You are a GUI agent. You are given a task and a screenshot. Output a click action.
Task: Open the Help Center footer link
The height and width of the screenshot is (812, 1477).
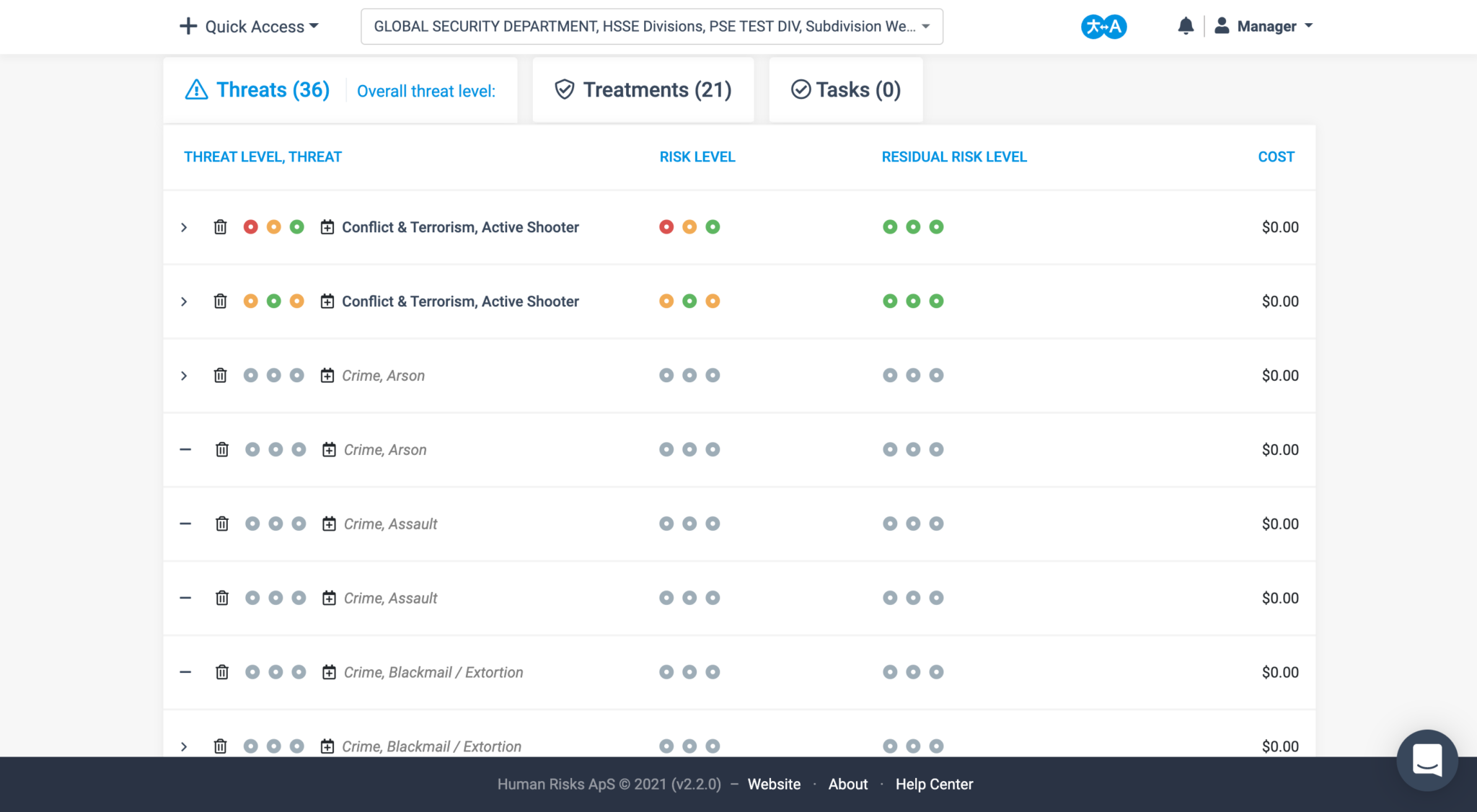click(934, 784)
